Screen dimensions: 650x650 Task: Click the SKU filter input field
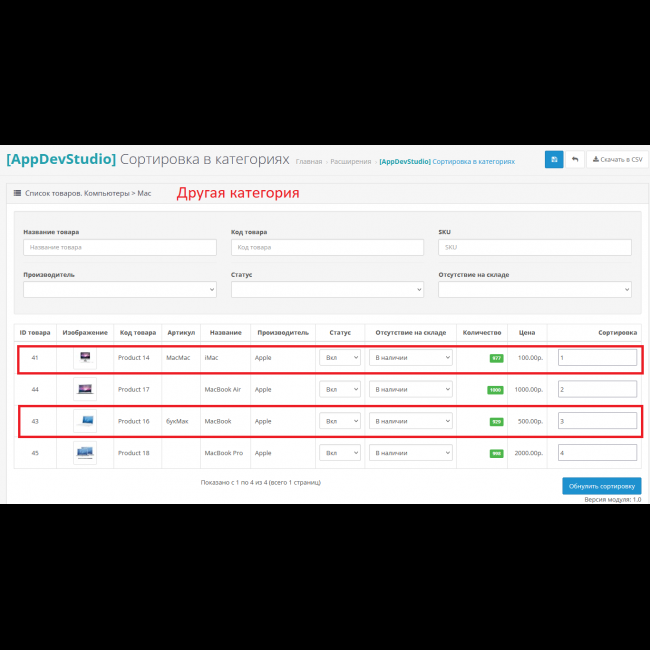(x=534, y=247)
